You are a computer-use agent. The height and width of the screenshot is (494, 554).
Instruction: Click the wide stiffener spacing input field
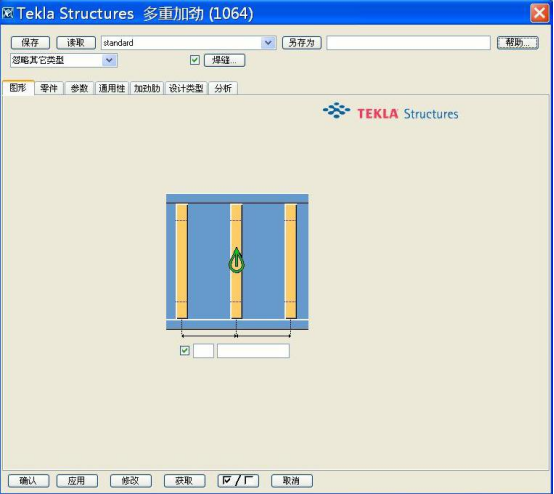253,351
